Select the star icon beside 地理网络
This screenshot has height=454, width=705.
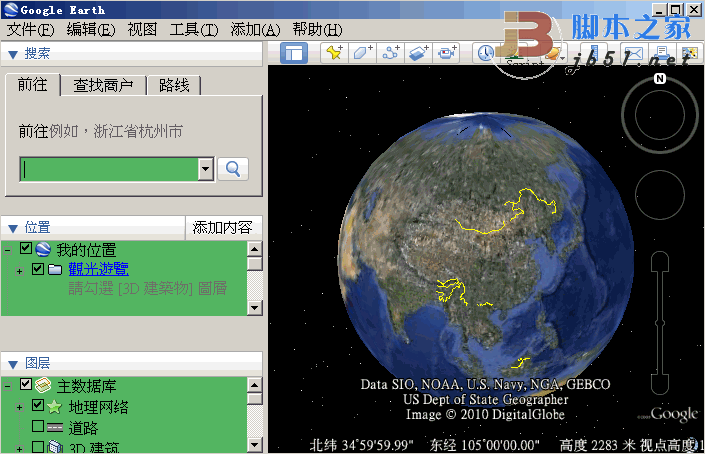pyautogui.click(x=54, y=407)
